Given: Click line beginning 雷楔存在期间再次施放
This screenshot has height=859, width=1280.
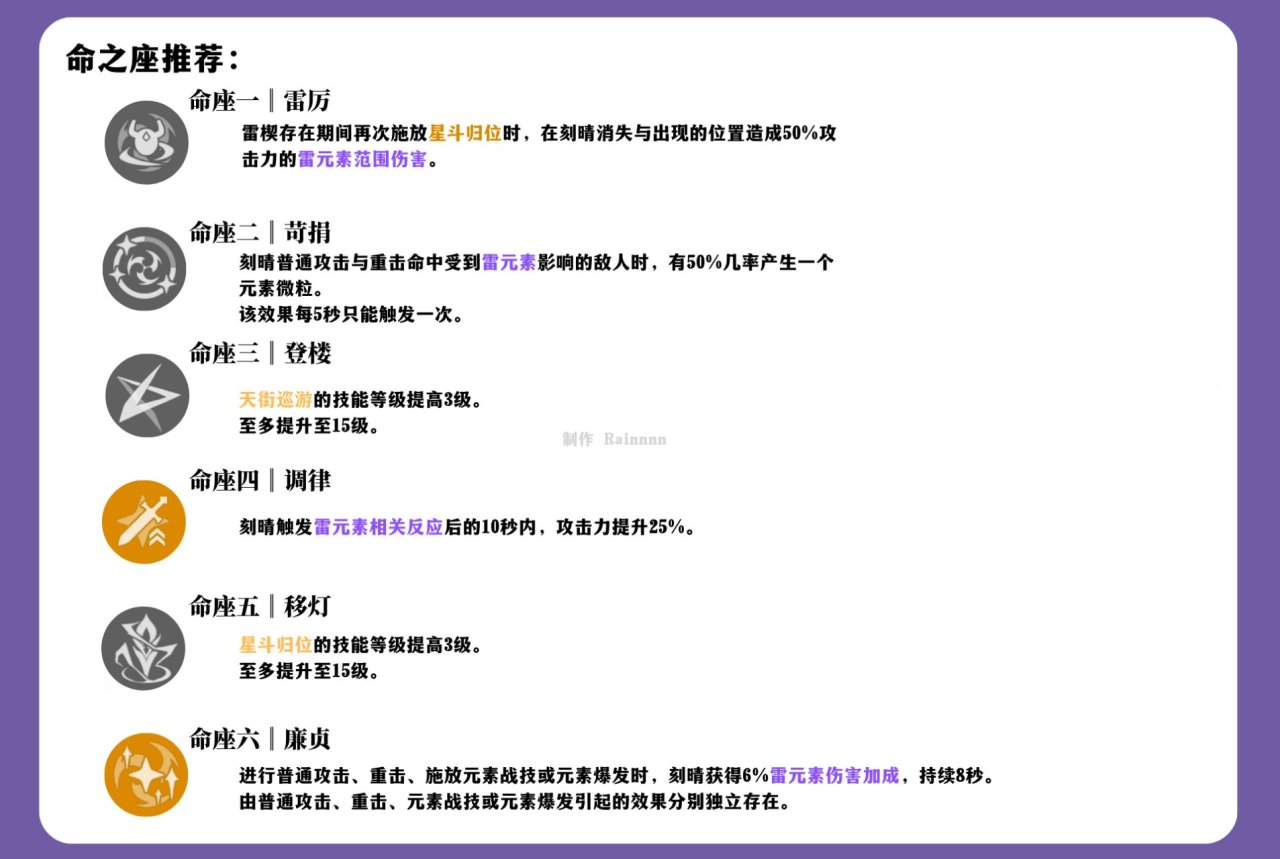Looking at the screenshot, I should (539, 133).
